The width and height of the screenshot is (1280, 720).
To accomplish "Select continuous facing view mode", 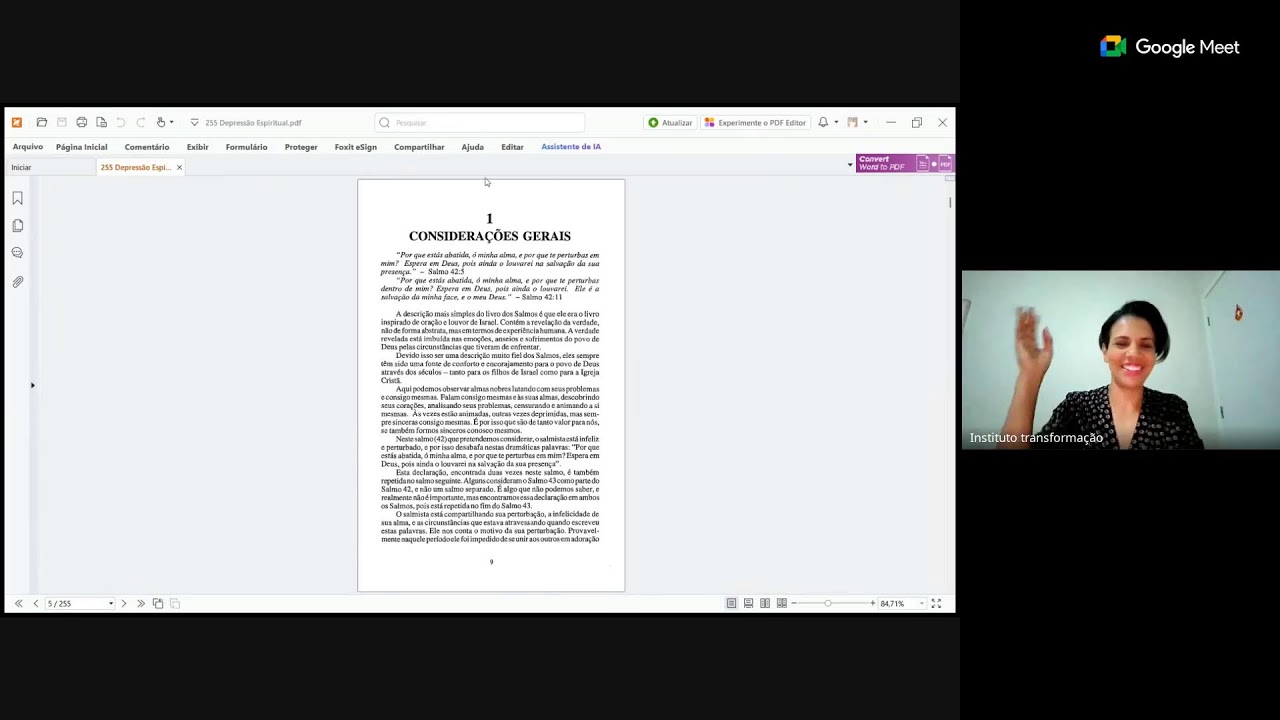I will coord(782,603).
